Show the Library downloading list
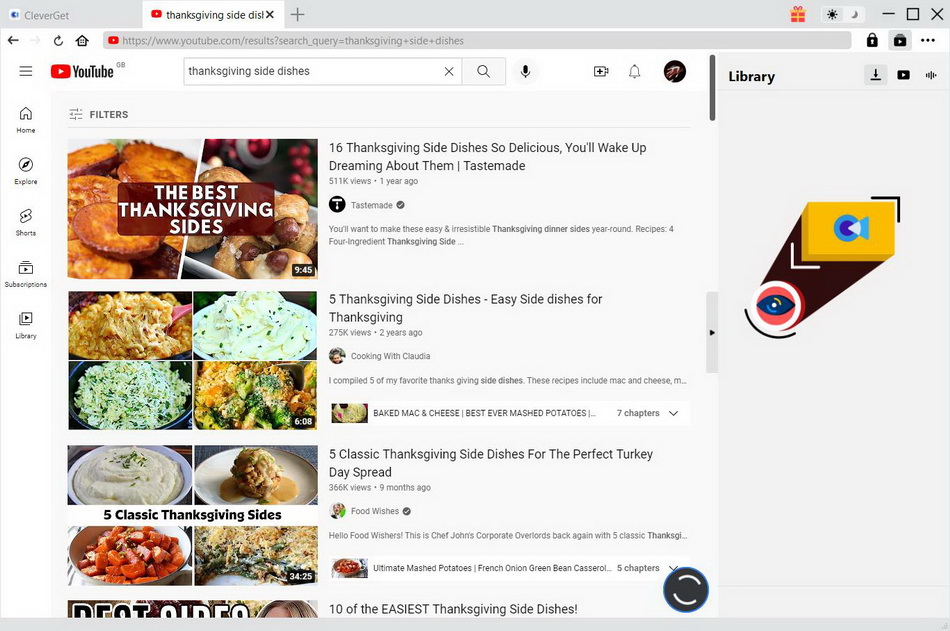Screen dimensions: 950x631 (x=876, y=75)
